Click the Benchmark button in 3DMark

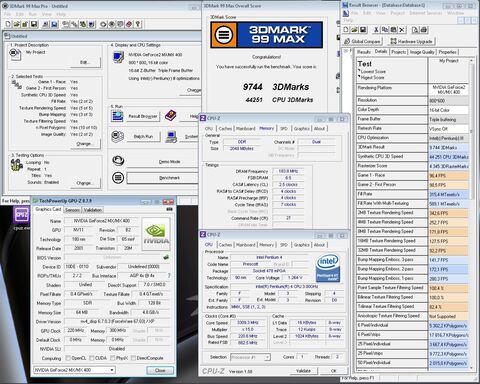click(163, 178)
